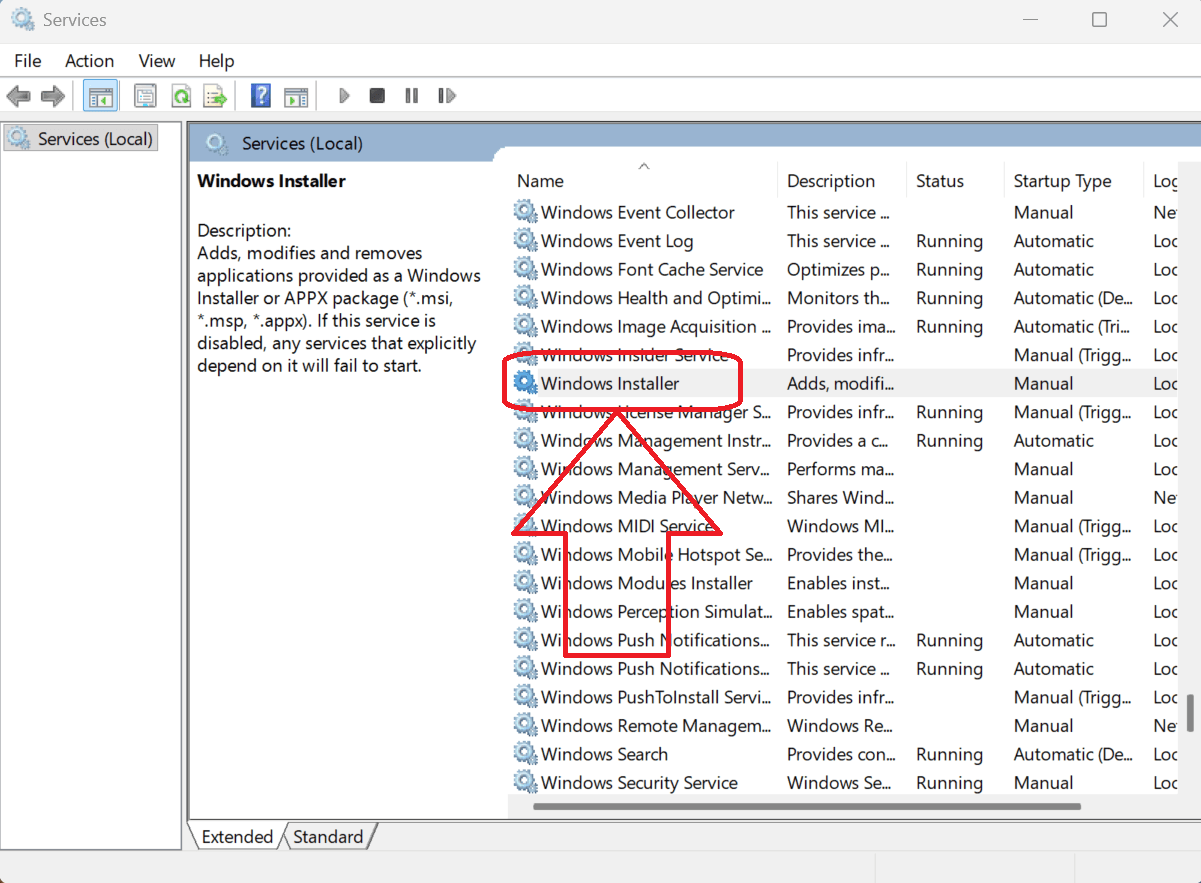Switch to the Extended tab
Screen dimensions: 1201x883
tap(236, 836)
